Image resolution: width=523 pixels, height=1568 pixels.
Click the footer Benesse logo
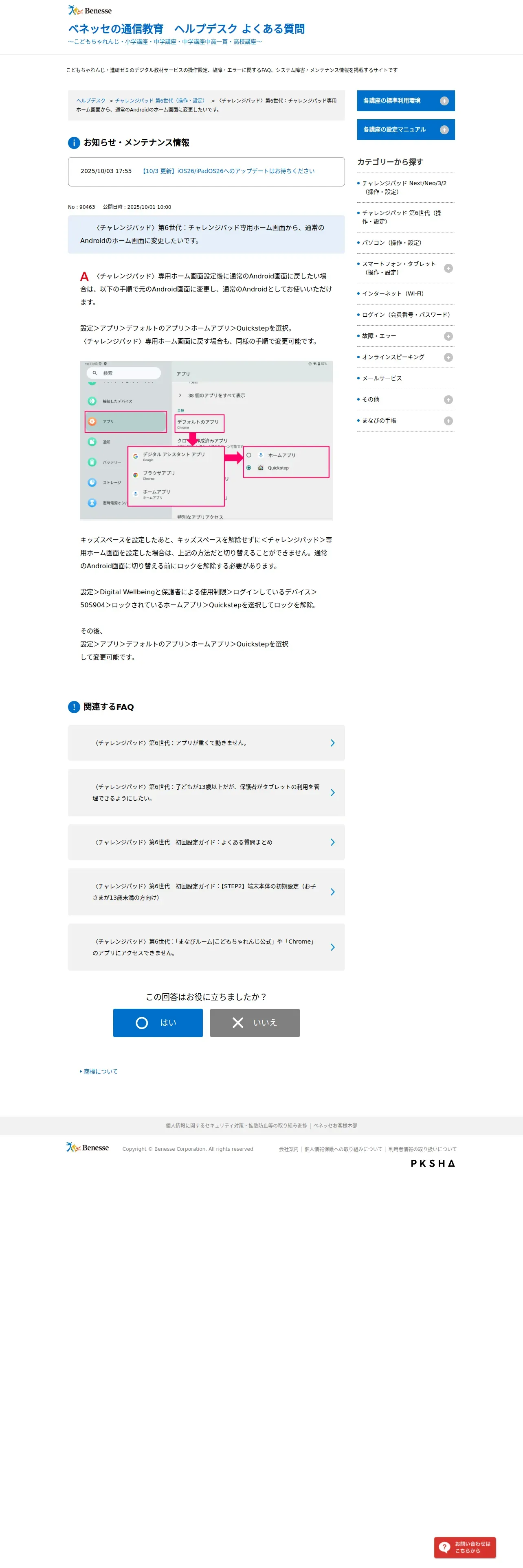(88, 1148)
